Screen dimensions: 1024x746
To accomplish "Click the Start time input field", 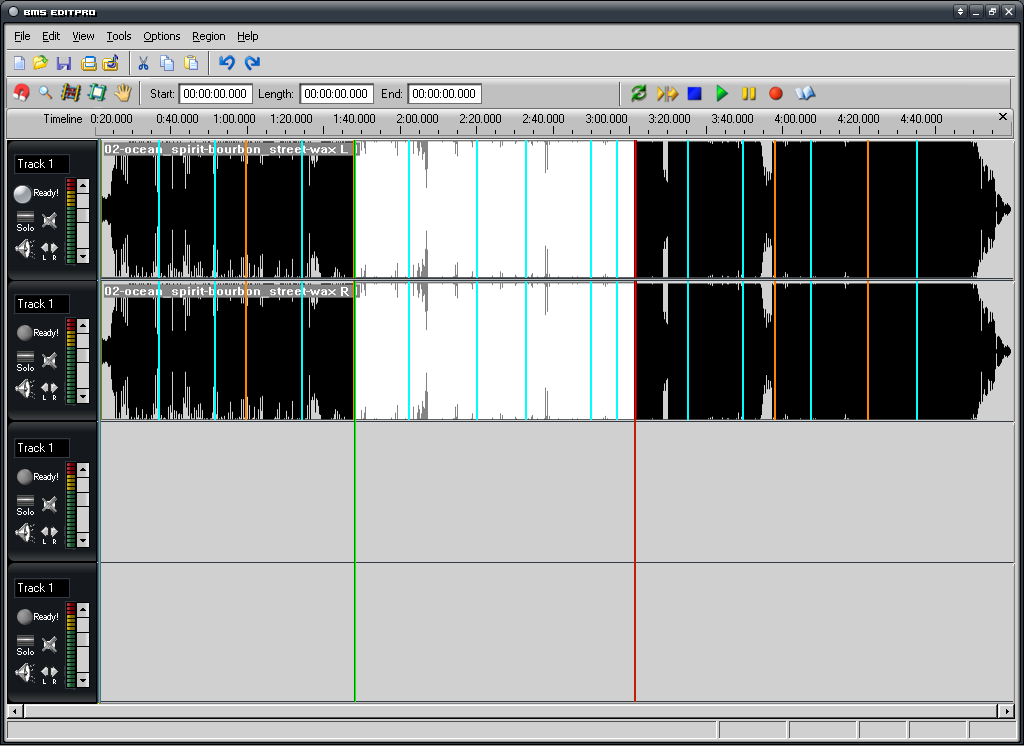I will point(216,93).
